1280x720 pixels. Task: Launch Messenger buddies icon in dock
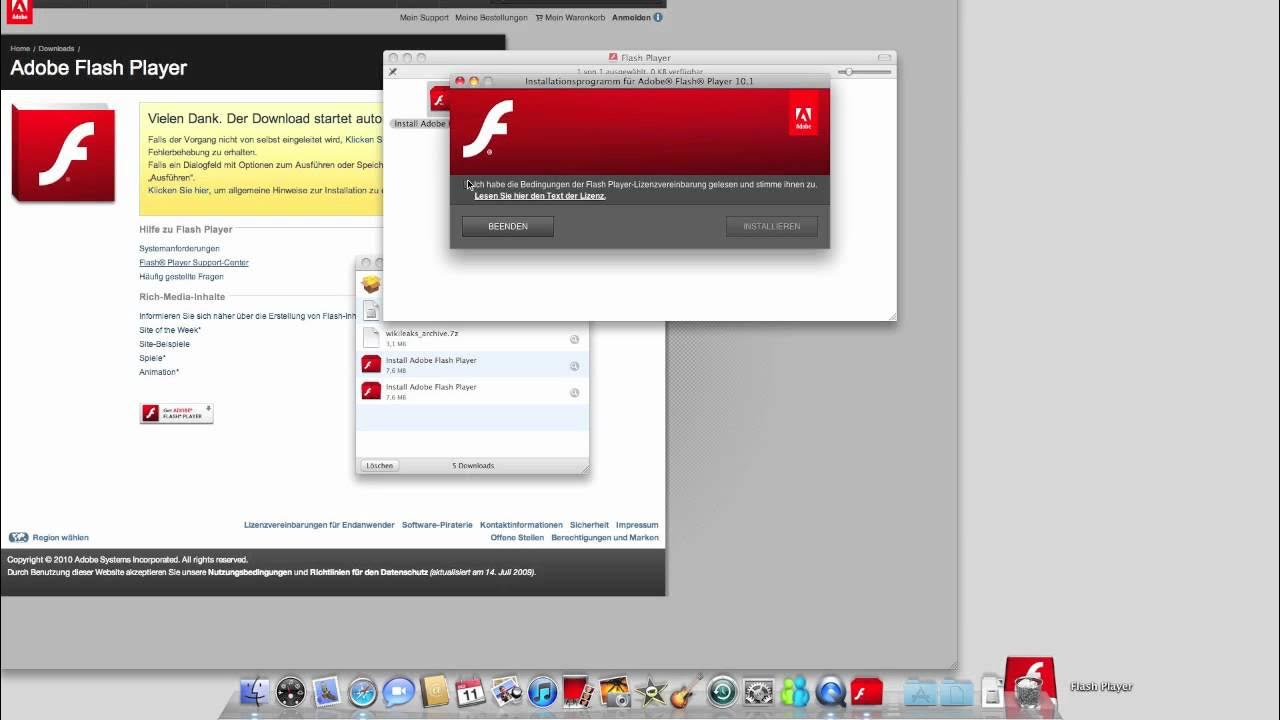click(x=795, y=692)
